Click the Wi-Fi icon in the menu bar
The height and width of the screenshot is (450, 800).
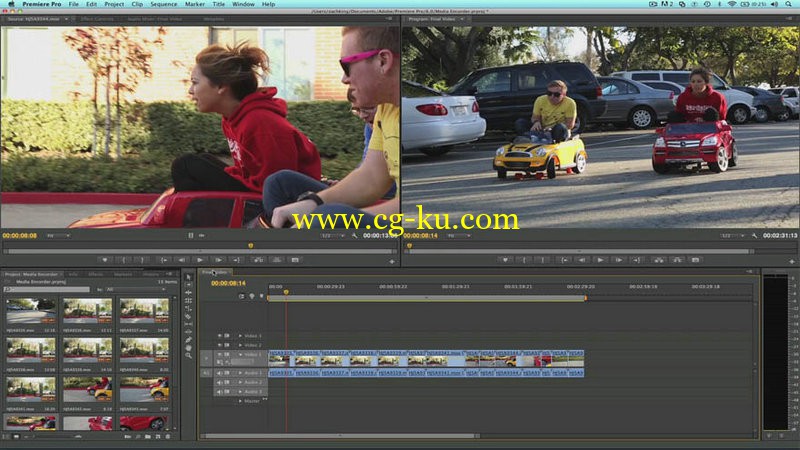click(731, 4)
